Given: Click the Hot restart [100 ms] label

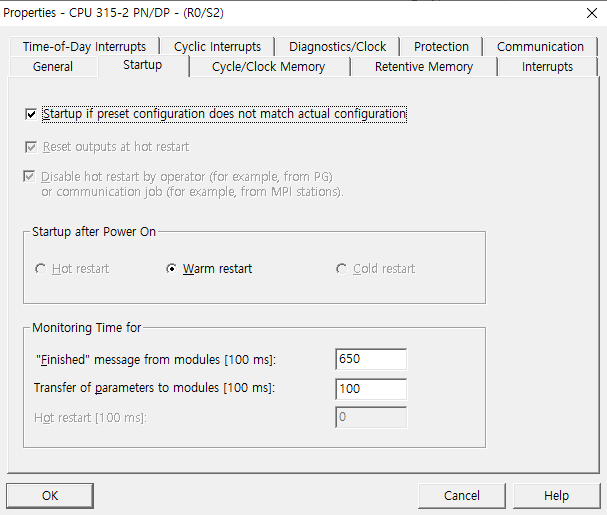Looking at the screenshot, I should point(91,418).
